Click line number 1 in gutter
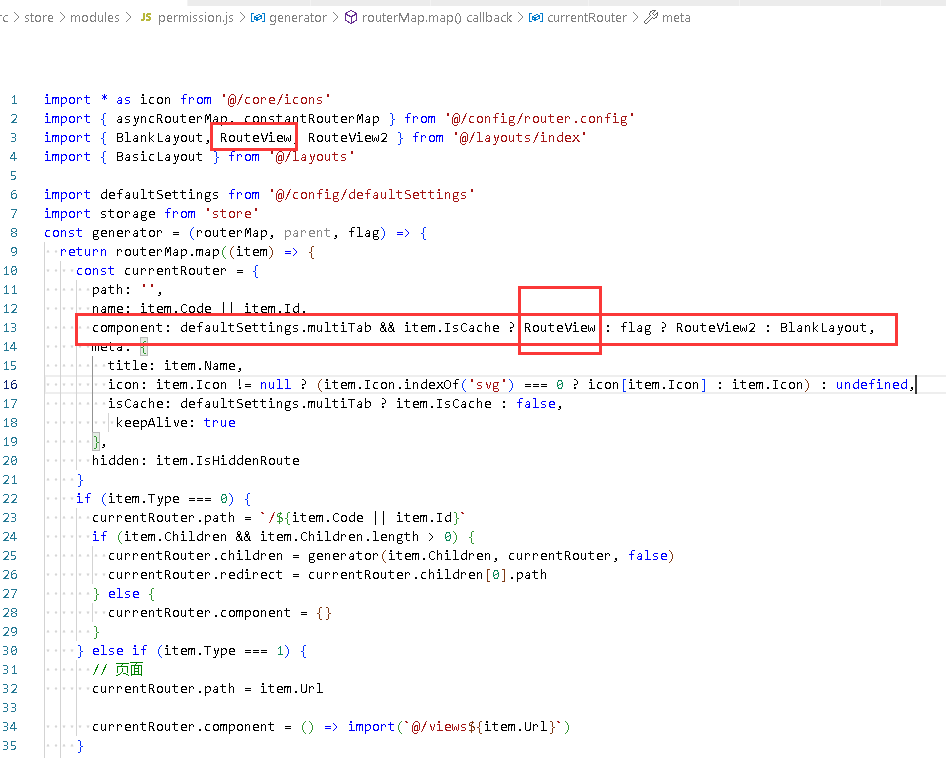The width and height of the screenshot is (946, 758). click(14, 100)
